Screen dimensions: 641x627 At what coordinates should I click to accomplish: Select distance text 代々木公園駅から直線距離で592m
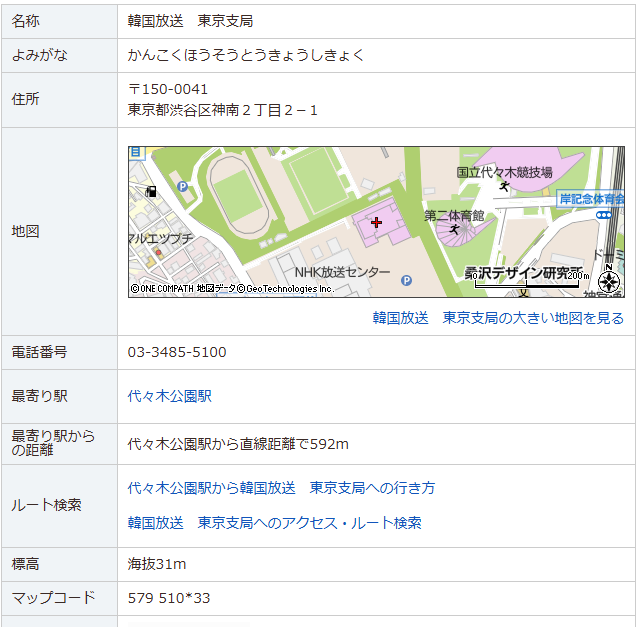click(x=238, y=444)
